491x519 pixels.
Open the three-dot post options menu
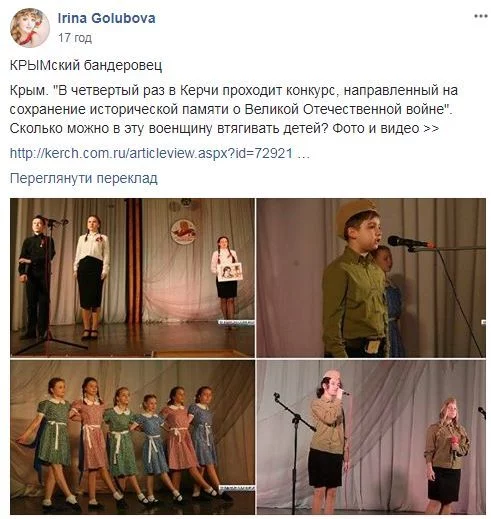click(x=481, y=16)
